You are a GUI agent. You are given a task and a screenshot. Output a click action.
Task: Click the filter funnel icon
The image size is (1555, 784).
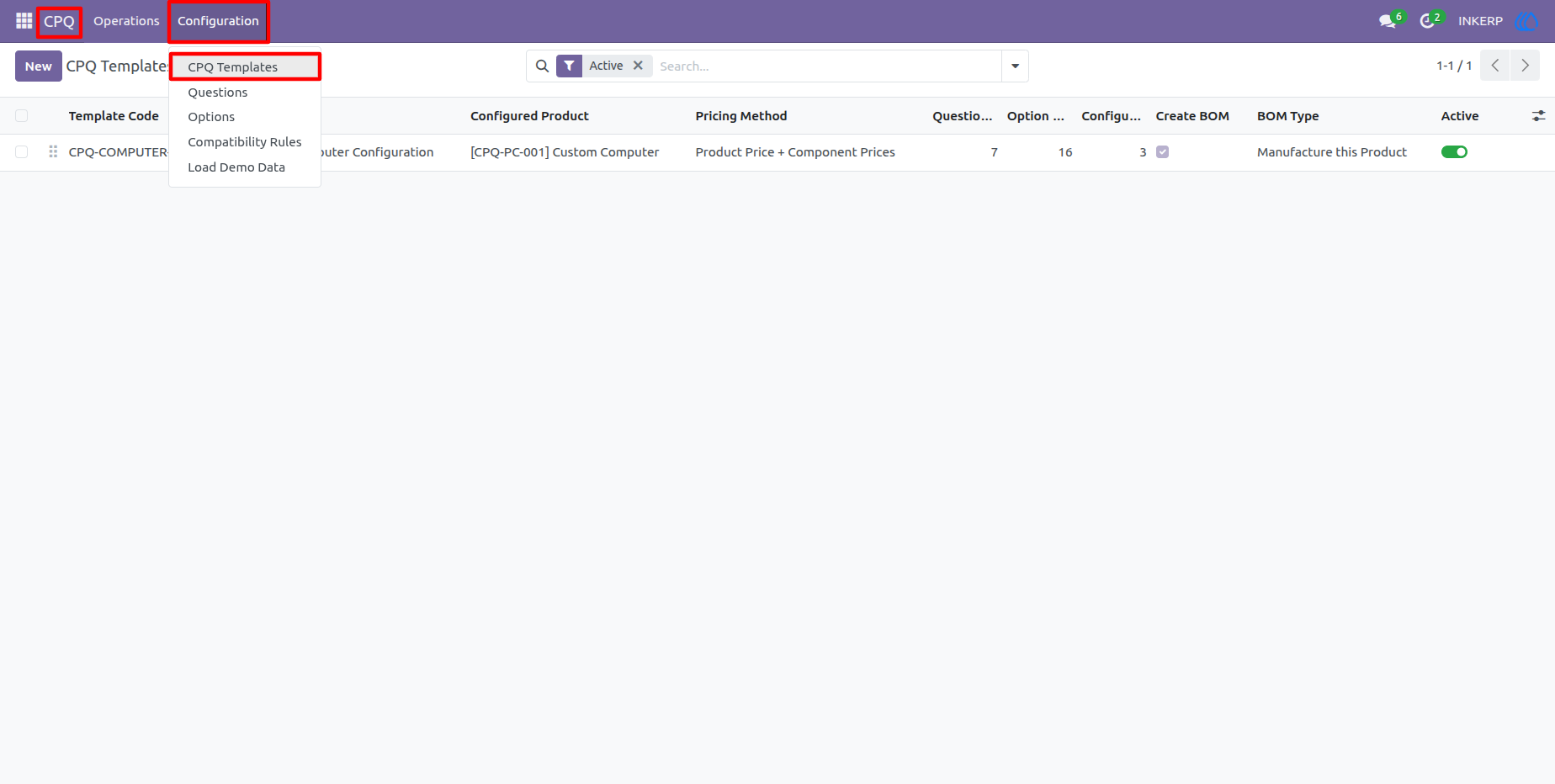(x=570, y=66)
